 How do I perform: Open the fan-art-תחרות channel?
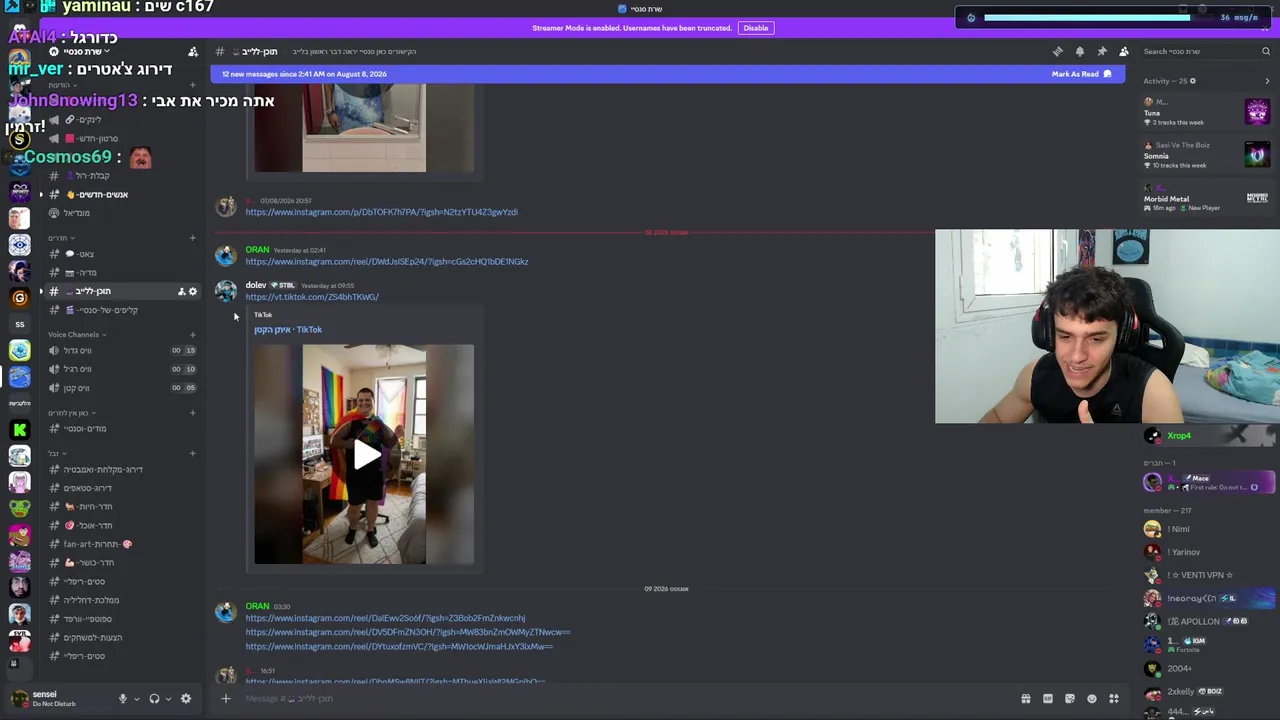122,544
